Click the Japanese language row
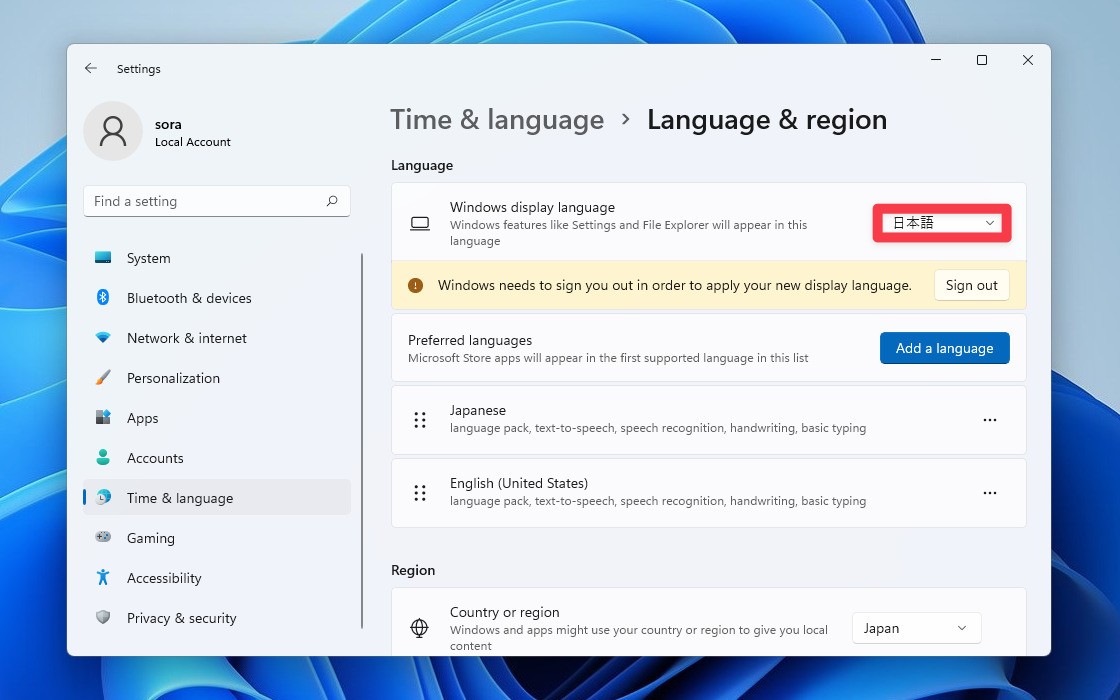Viewport: 1120px width, 700px height. (709, 420)
